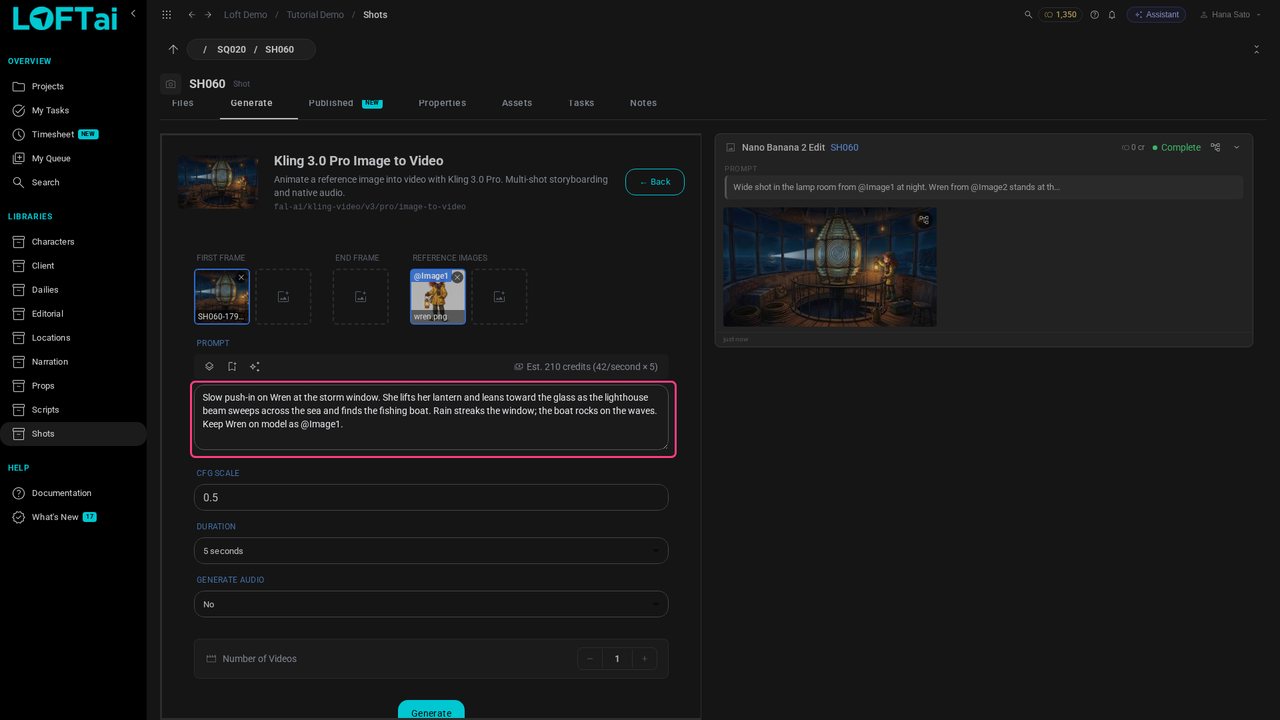Expand the Nano Banana 2 Edit card chevron
This screenshot has width=1280, height=720.
tap(1237, 147)
